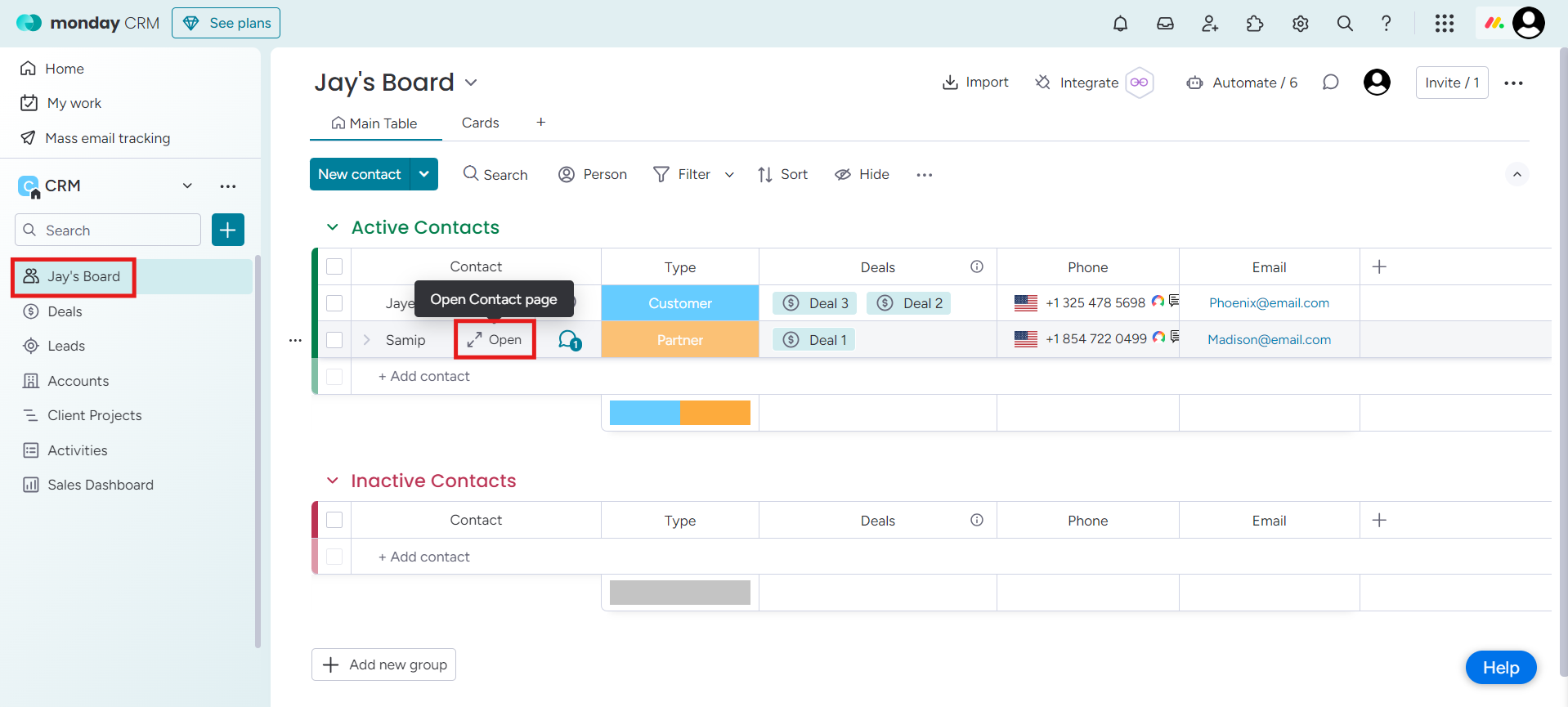Viewport: 1568px width, 707px height.
Task: Click the Add new group button
Action: (x=383, y=664)
